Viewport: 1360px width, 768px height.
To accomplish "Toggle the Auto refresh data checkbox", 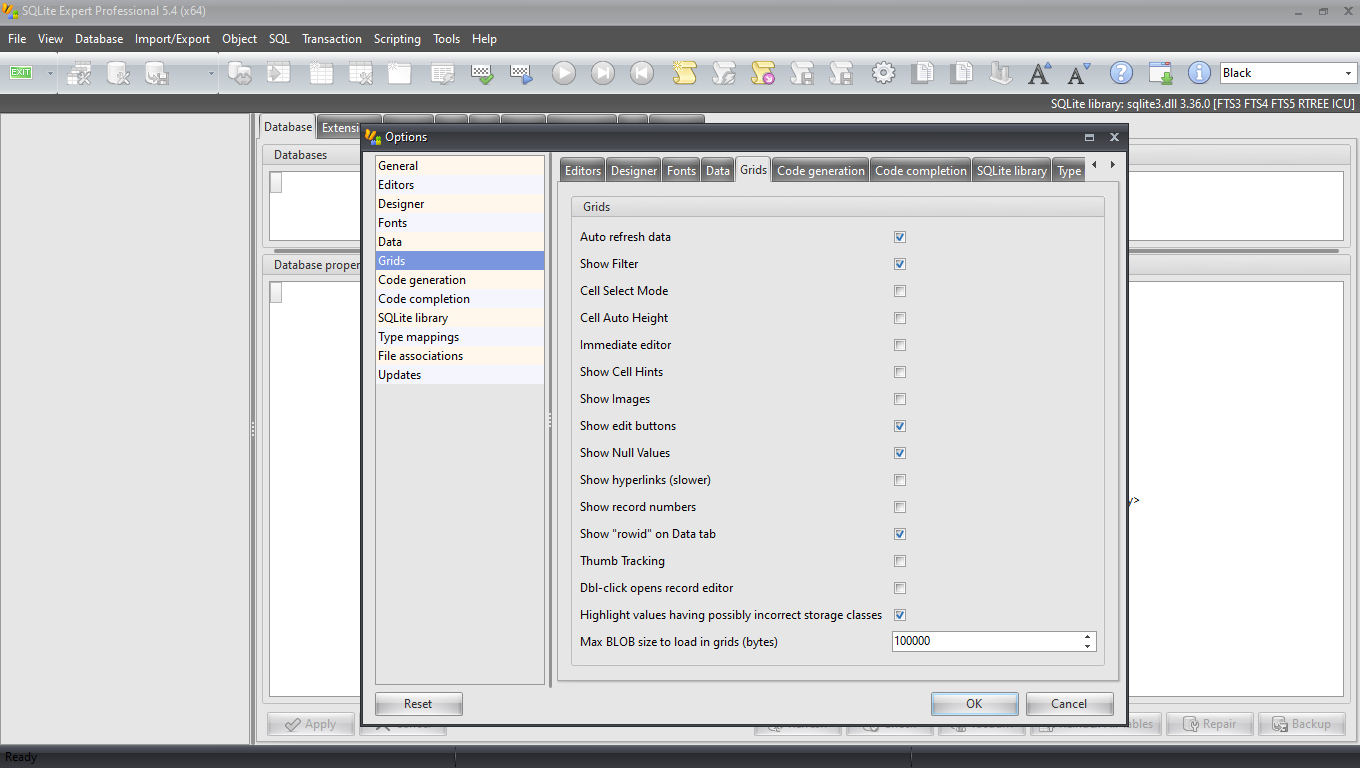I will coord(900,237).
